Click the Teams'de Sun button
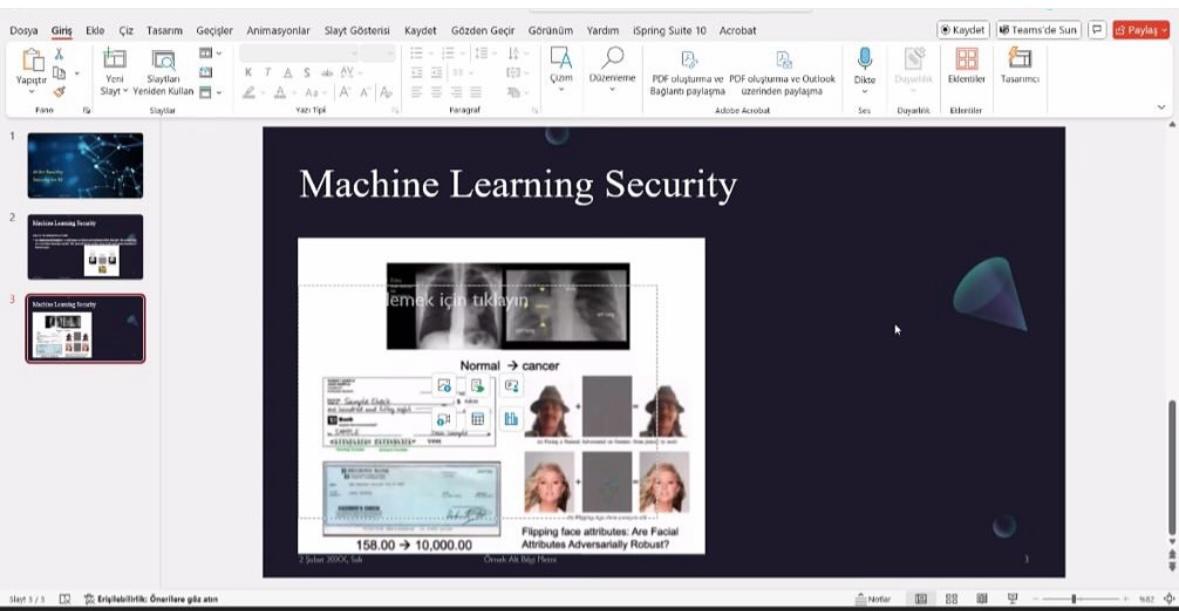This screenshot has width=1179, height=611. [x=1038, y=31]
